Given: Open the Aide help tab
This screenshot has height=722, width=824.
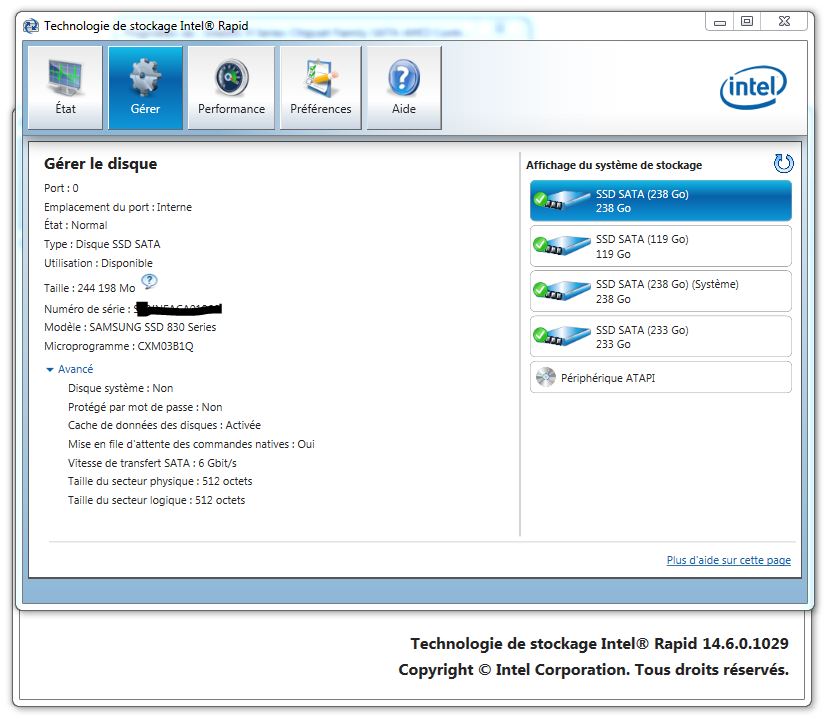Looking at the screenshot, I should 404,87.
